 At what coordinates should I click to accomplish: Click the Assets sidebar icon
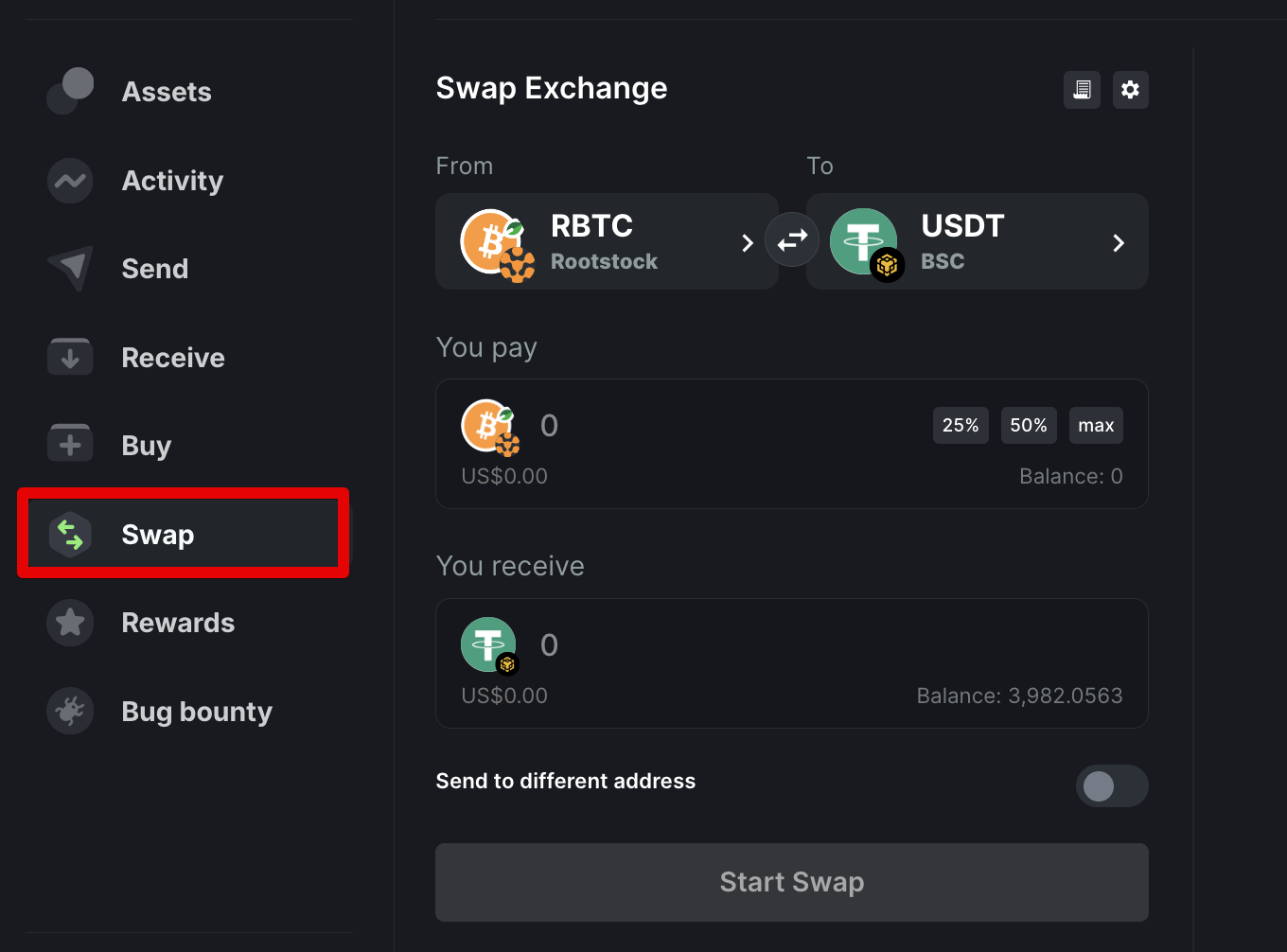click(70, 91)
